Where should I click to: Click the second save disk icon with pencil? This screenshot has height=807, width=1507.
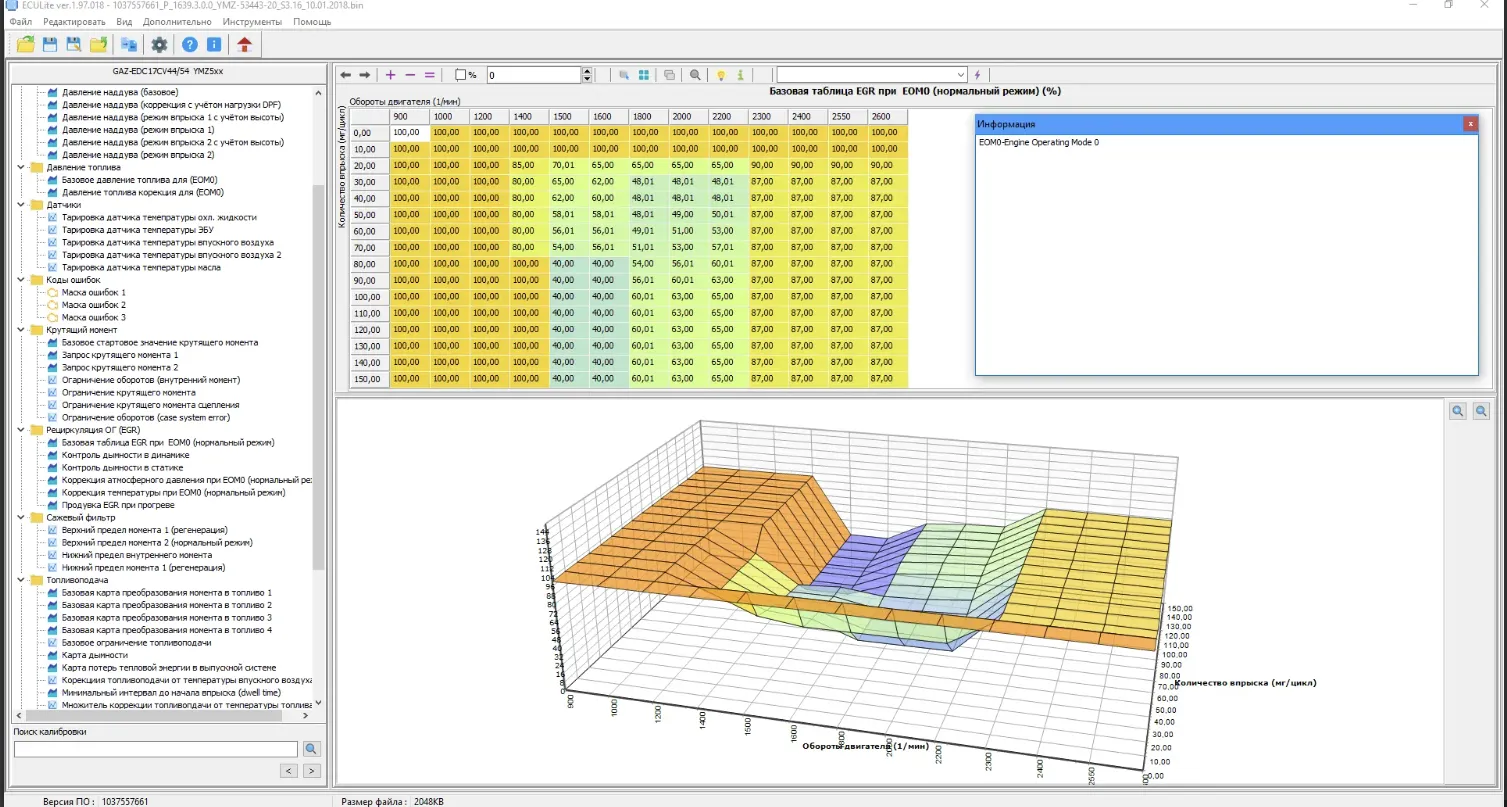click(74, 44)
